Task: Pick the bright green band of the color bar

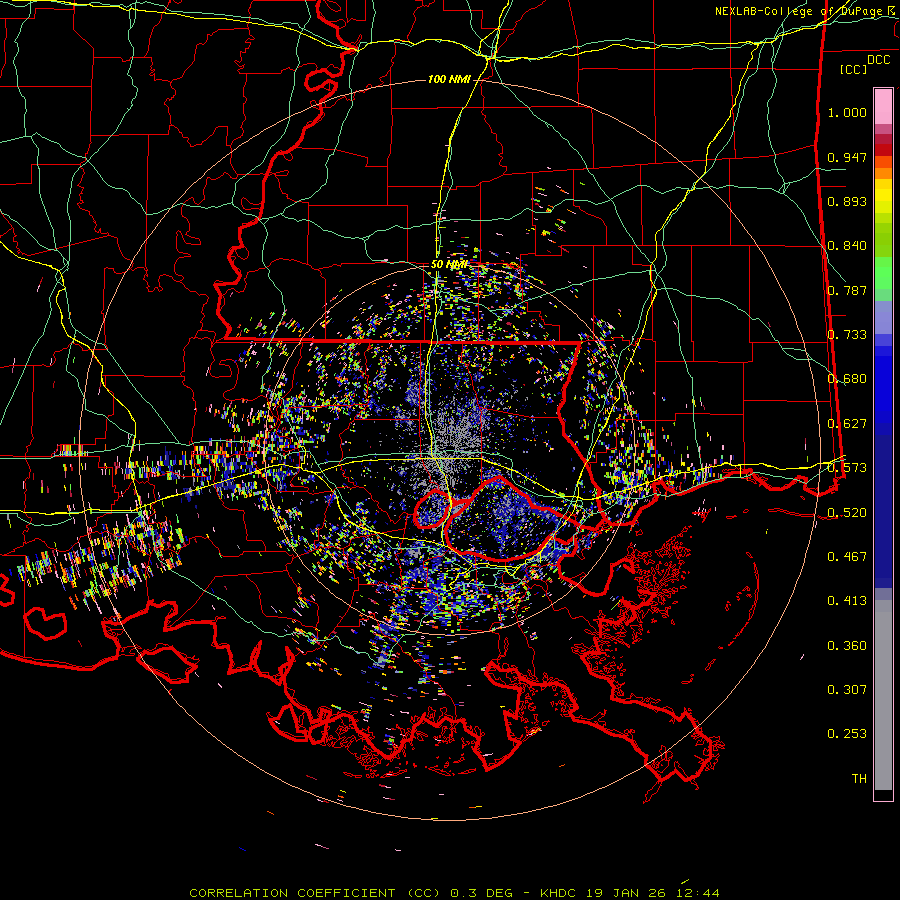Action: coord(883,273)
